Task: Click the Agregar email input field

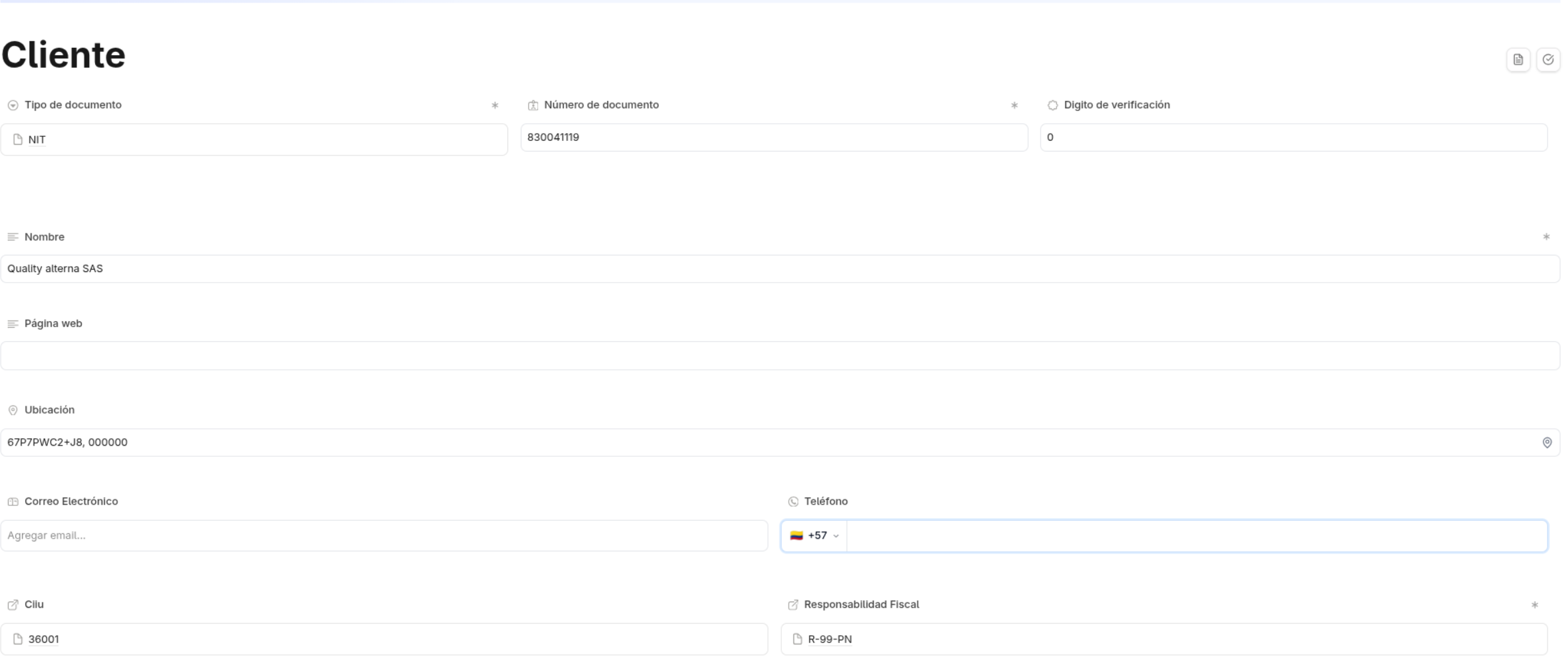Action: click(384, 536)
